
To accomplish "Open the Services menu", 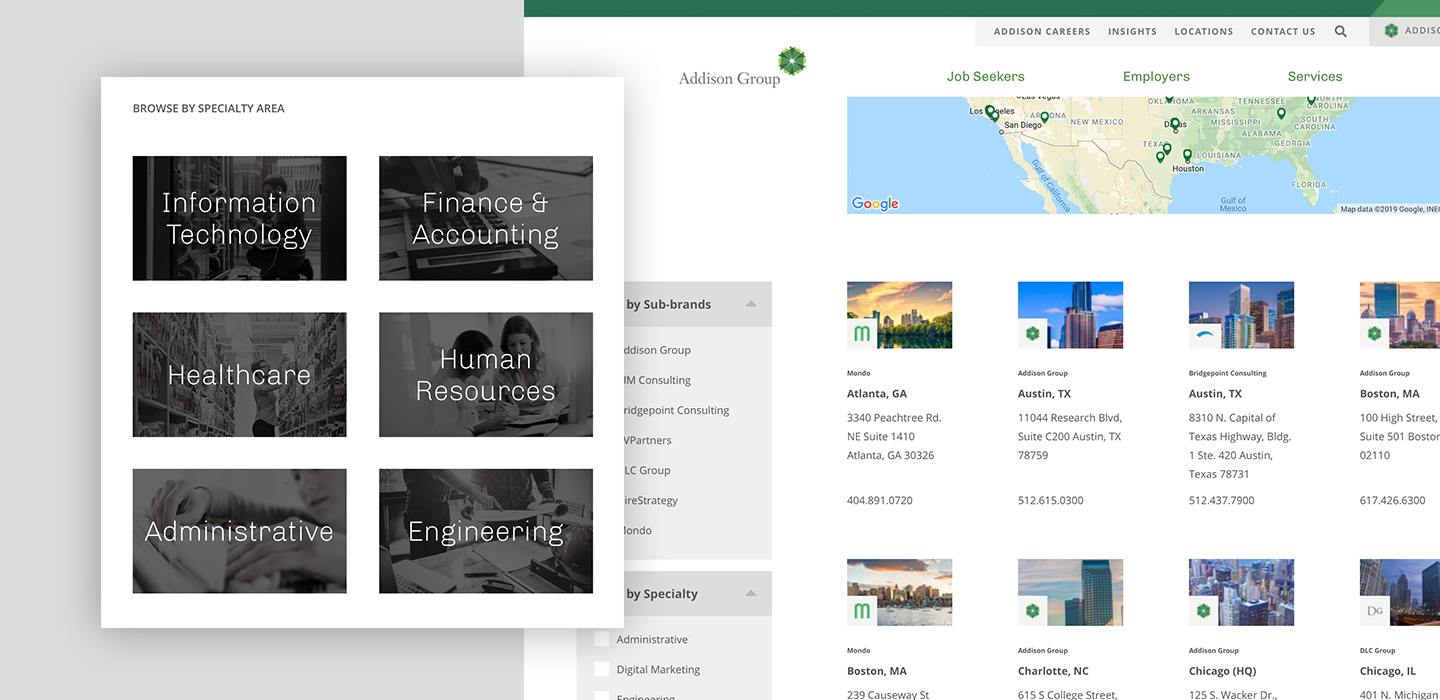I will coord(1315,76).
